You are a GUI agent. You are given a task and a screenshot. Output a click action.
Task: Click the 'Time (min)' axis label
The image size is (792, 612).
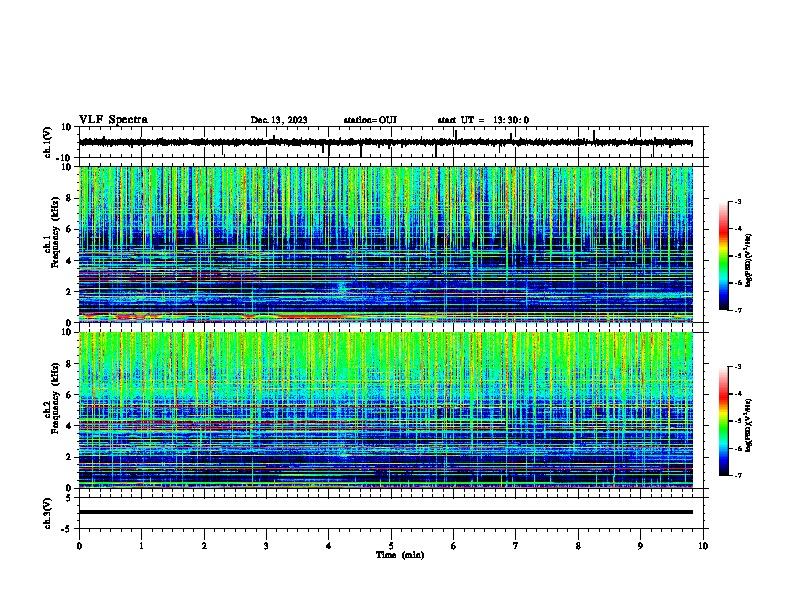[400, 555]
